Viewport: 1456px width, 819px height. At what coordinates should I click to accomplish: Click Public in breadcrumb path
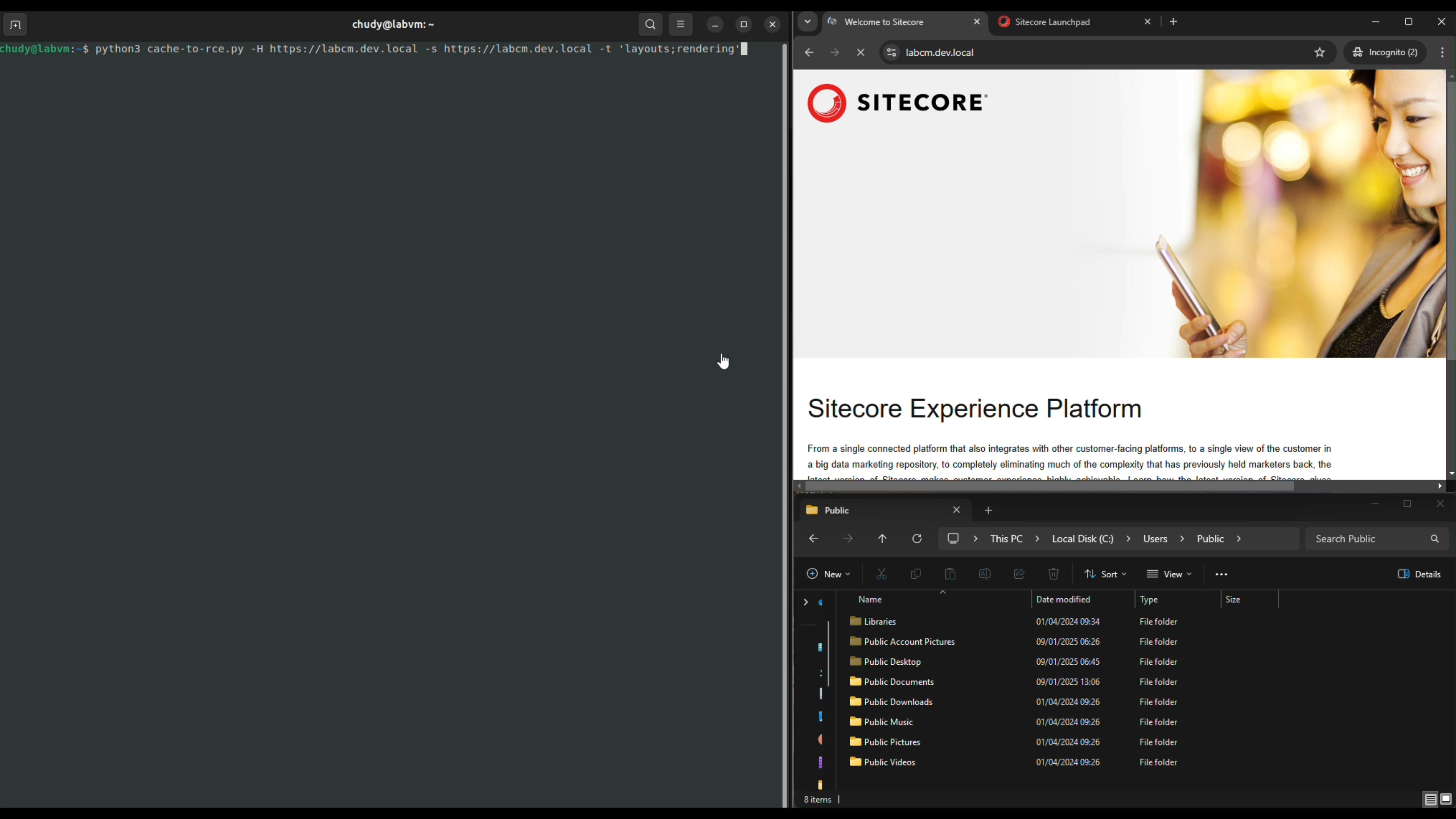(1210, 539)
